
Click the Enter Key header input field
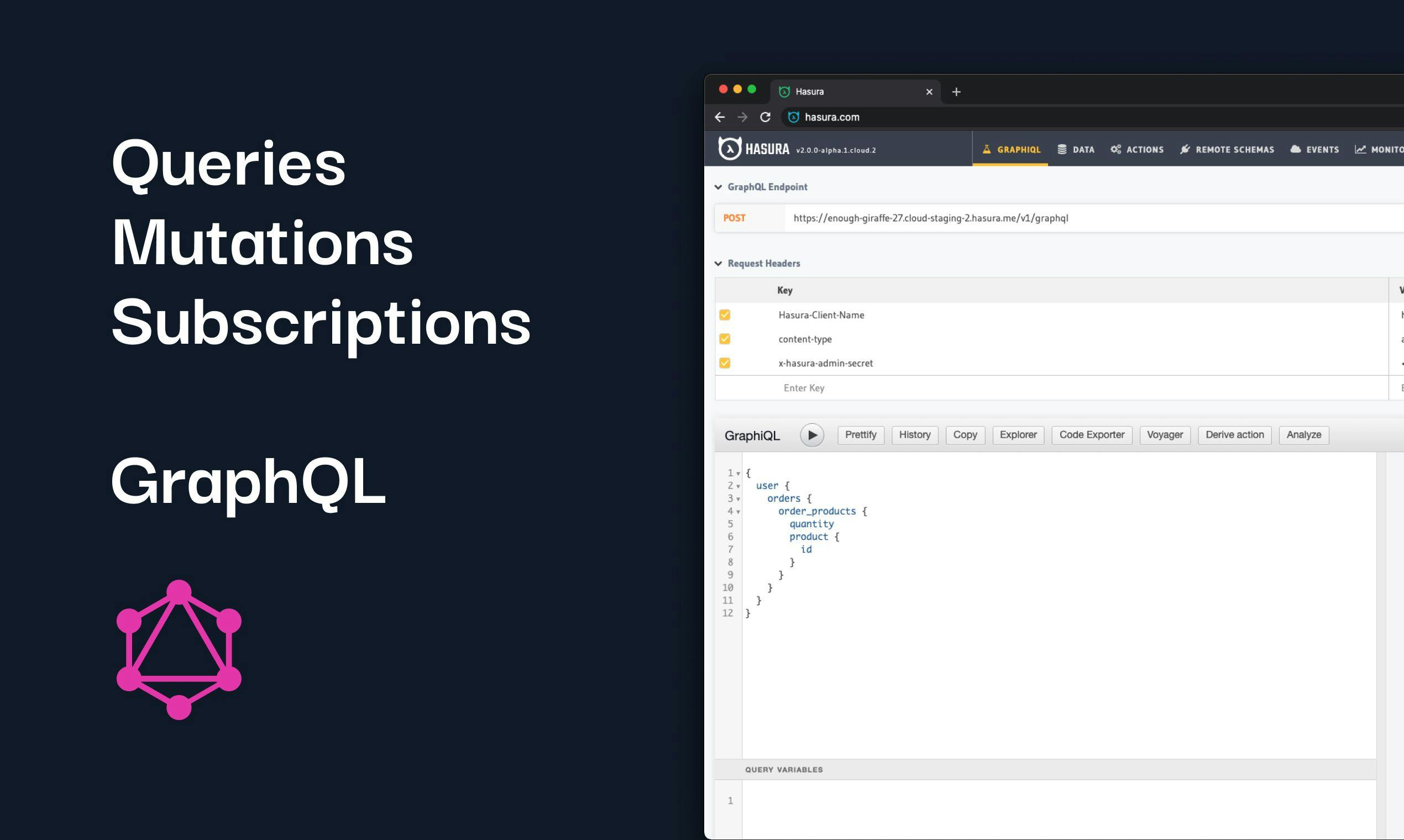pyautogui.click(x=1052, y=388)
